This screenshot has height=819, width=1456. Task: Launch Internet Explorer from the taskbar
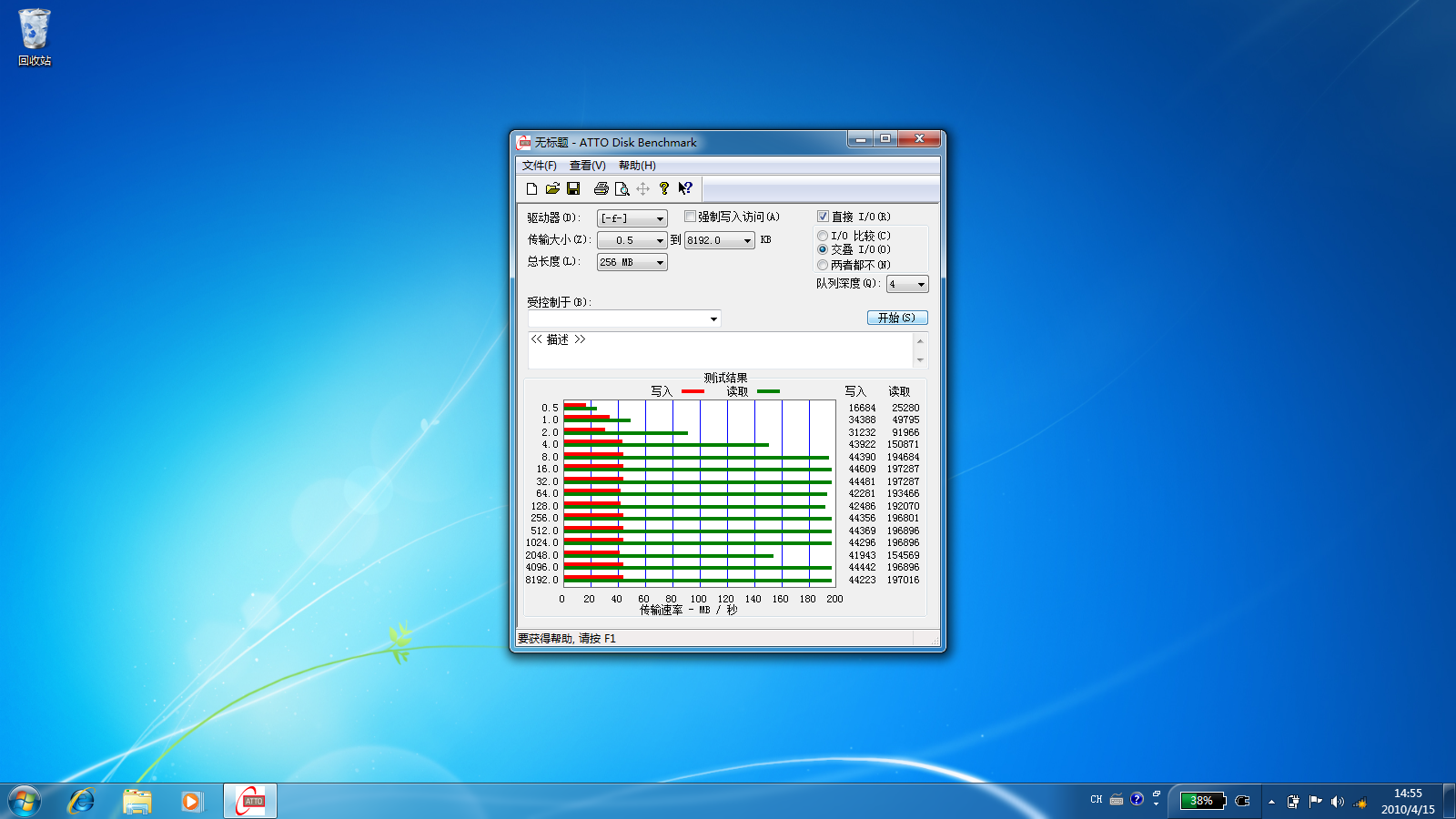(x=82, y=802)
